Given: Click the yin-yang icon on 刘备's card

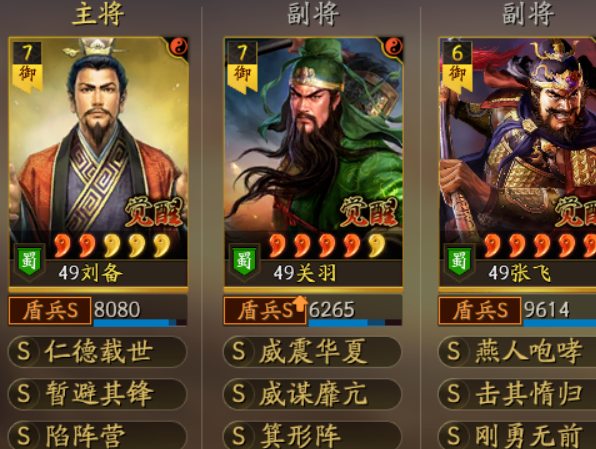Looking at the screenshot, I should click(x=179, y=47).
